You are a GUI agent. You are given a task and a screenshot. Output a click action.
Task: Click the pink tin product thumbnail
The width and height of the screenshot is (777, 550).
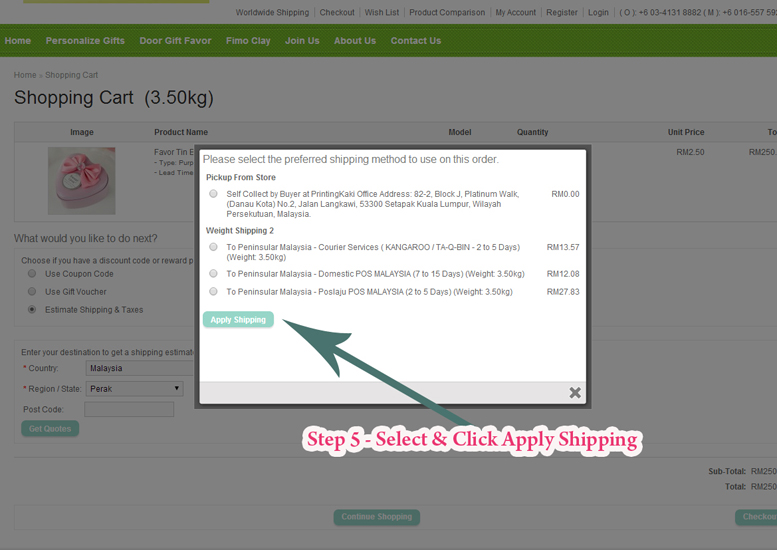coord(81,180)
